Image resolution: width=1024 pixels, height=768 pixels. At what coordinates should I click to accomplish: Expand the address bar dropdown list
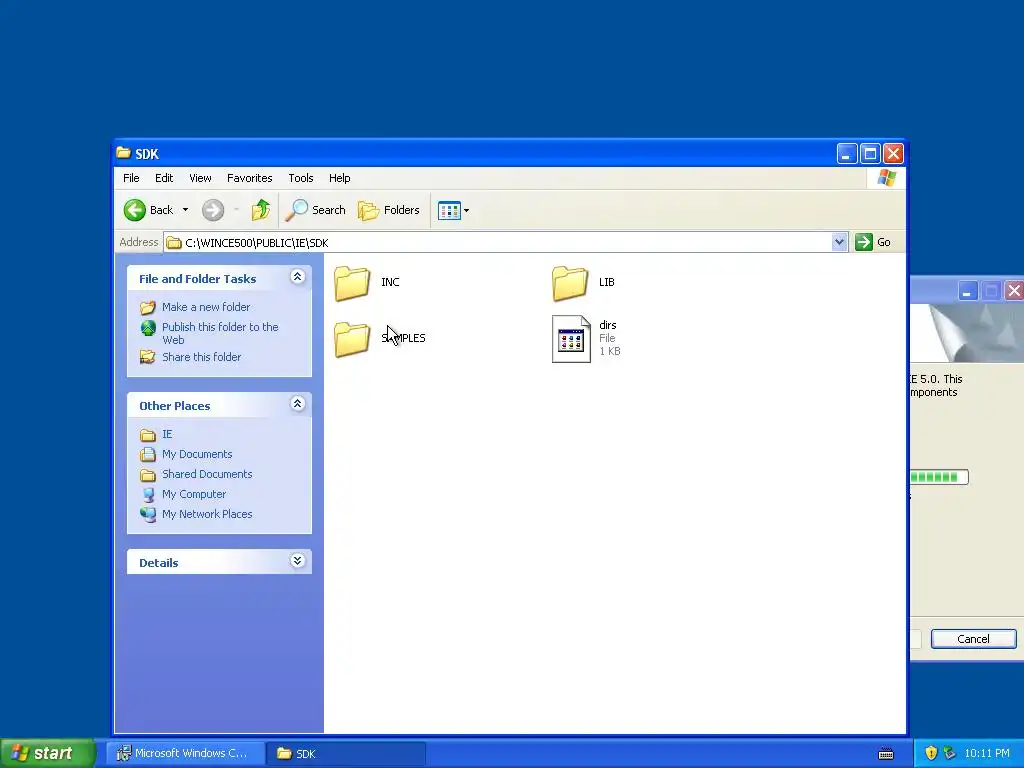pyautogui.click(x=840, y=242)
